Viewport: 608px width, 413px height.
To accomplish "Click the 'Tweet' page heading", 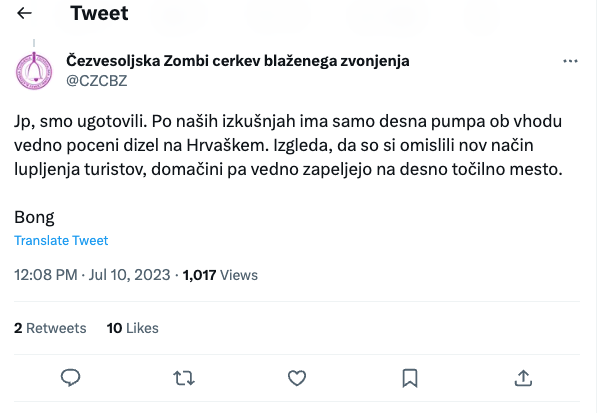I will (x=99, y=13).
